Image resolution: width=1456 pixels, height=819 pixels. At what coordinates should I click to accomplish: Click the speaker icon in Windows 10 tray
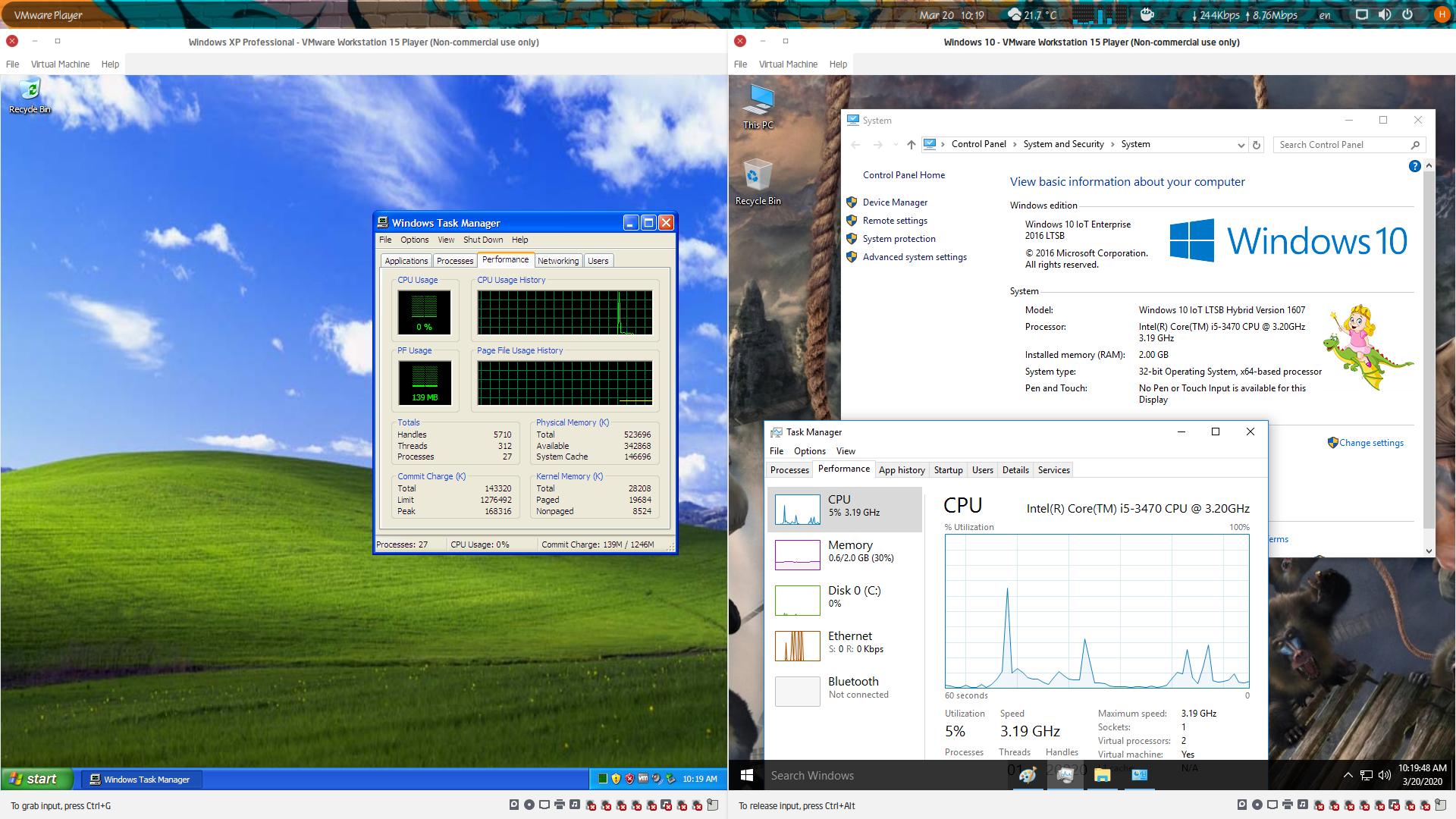1385,775
